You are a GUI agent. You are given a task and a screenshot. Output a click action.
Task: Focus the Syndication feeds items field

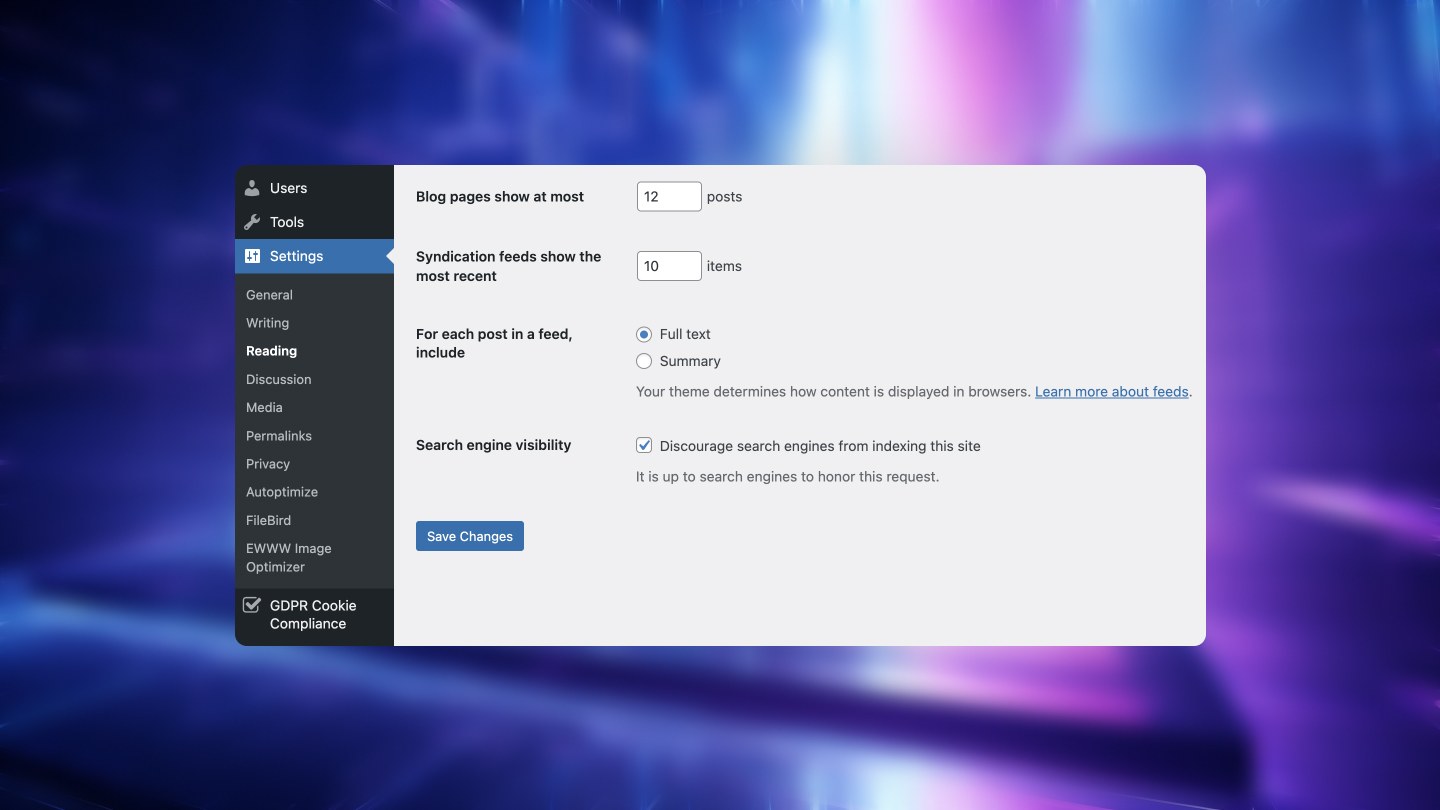click(x=668, y=266)
